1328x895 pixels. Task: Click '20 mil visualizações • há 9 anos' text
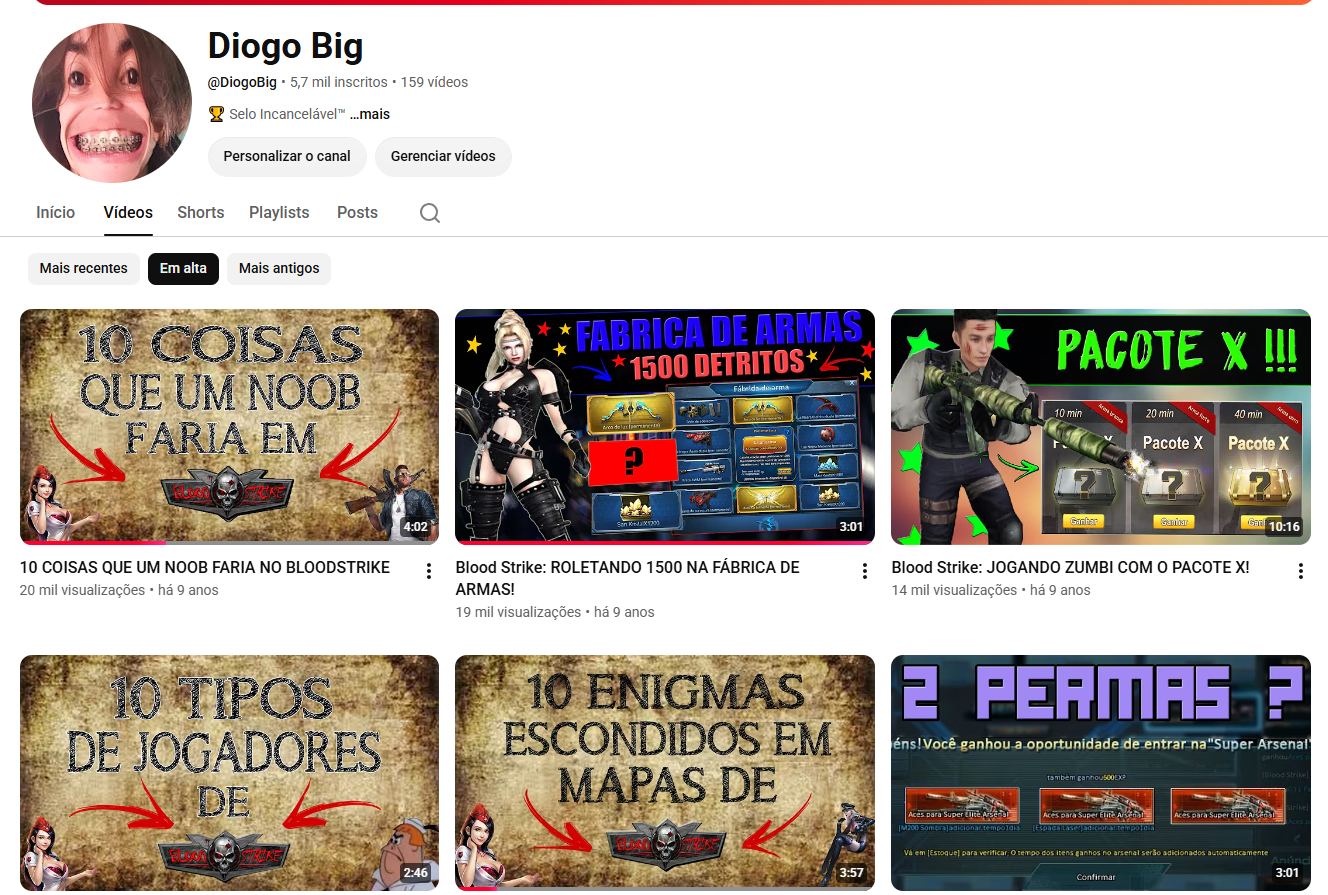tap(119, 590)
